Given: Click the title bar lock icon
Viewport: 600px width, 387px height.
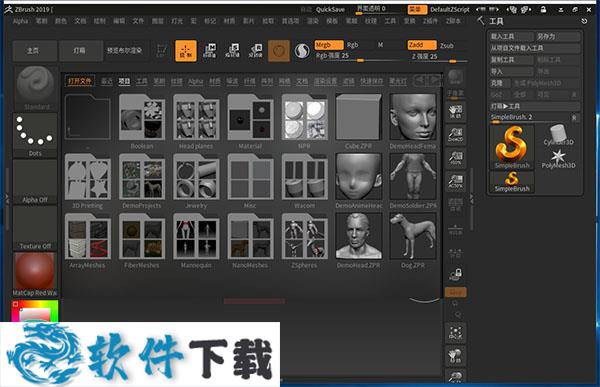Looking at the screenshot, I should coord(543,9).
